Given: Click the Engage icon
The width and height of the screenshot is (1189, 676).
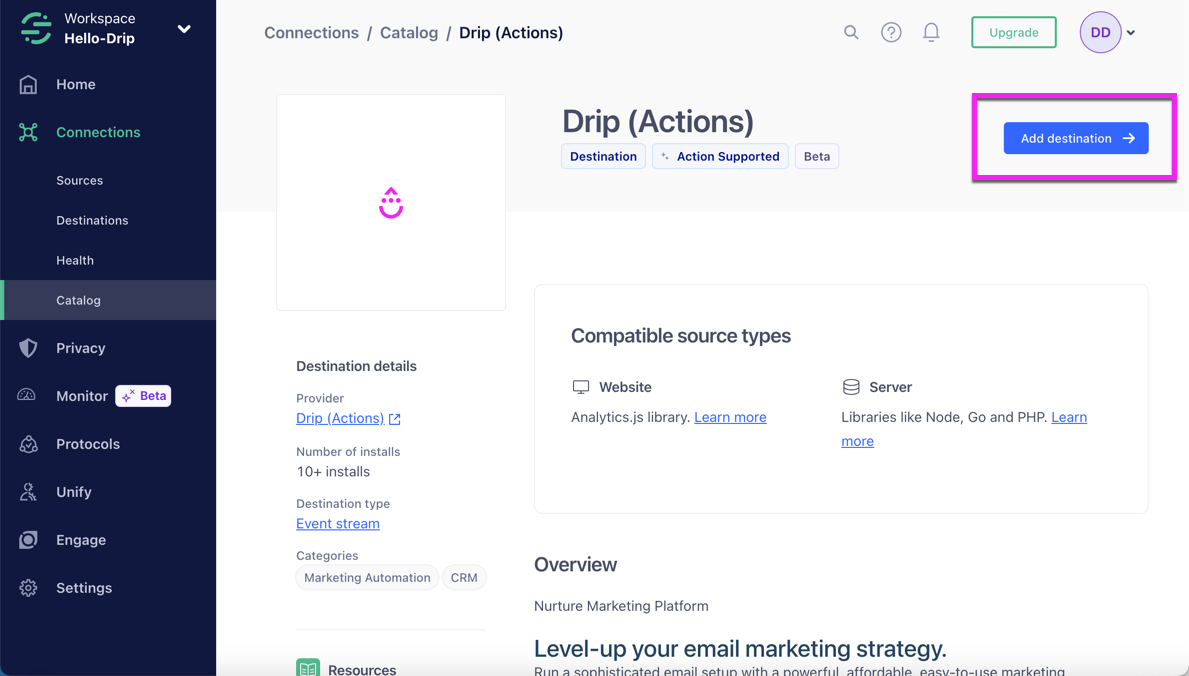Looking at the screenshot, I should (x=28, y=539).
